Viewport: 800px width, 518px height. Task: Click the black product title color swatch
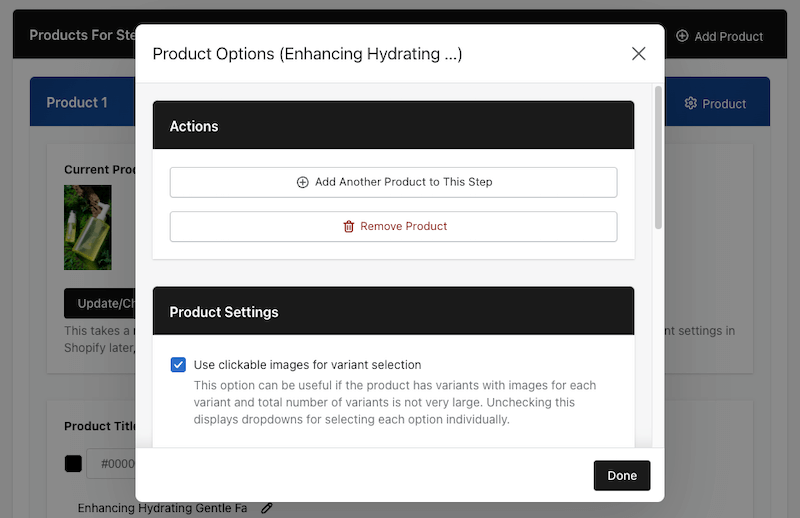pos(73,463)
